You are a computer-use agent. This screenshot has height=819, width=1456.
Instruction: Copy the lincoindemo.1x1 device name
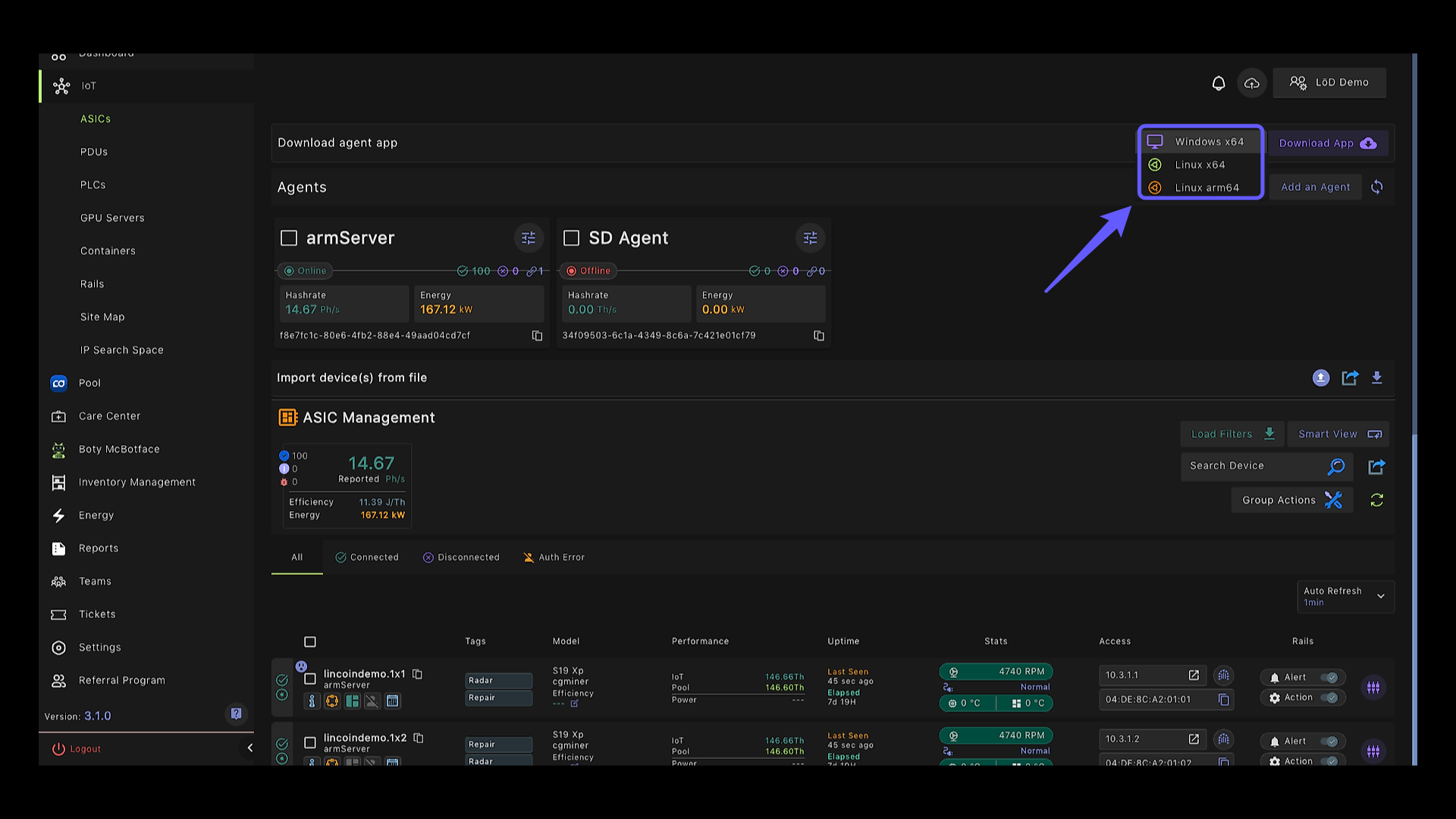click(417, 673)
